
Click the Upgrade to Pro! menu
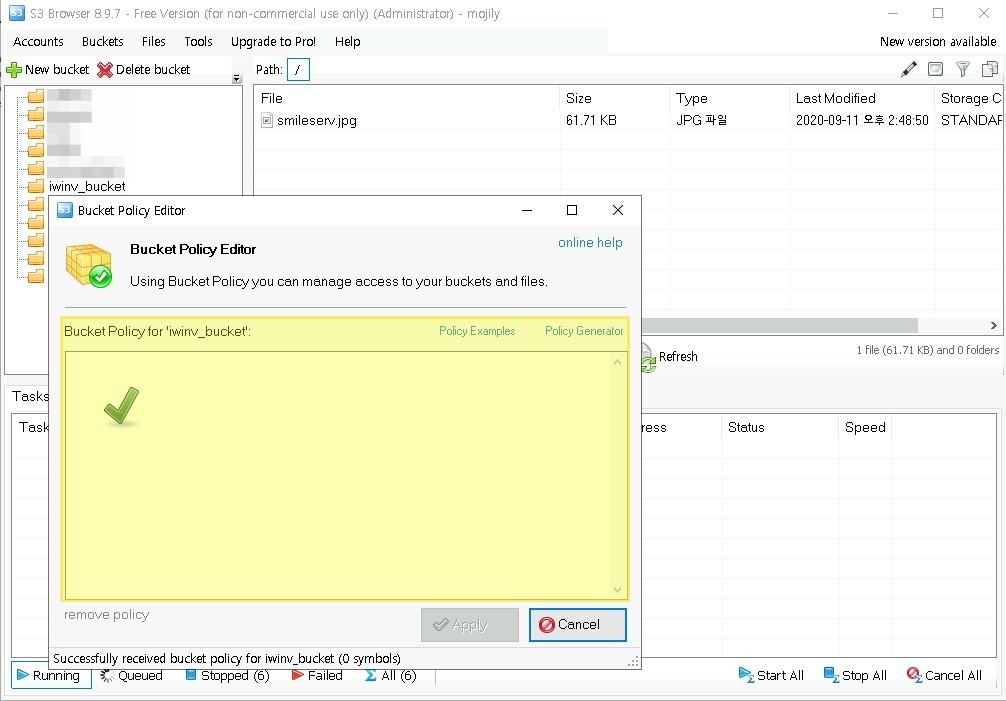pyautogui.click(x=273, y=42)
